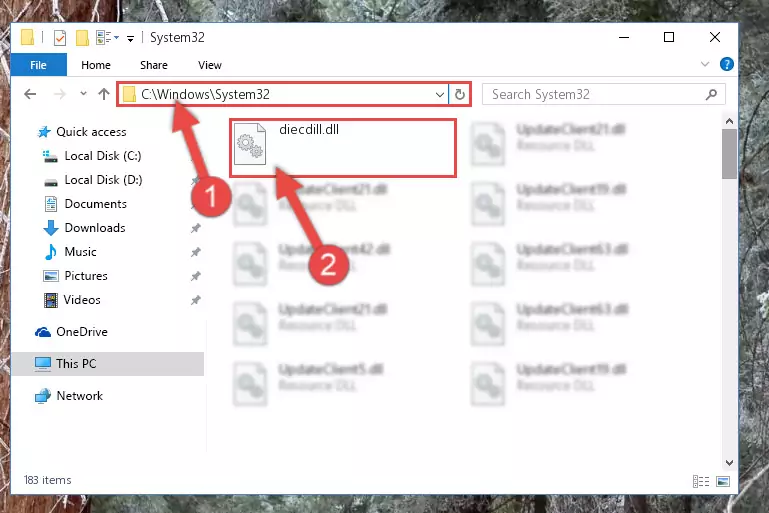Viewport: 769px width, 513px height.
Task: Click the address bar path C:\Windows\System32
Action: click(x=205, y=94)
